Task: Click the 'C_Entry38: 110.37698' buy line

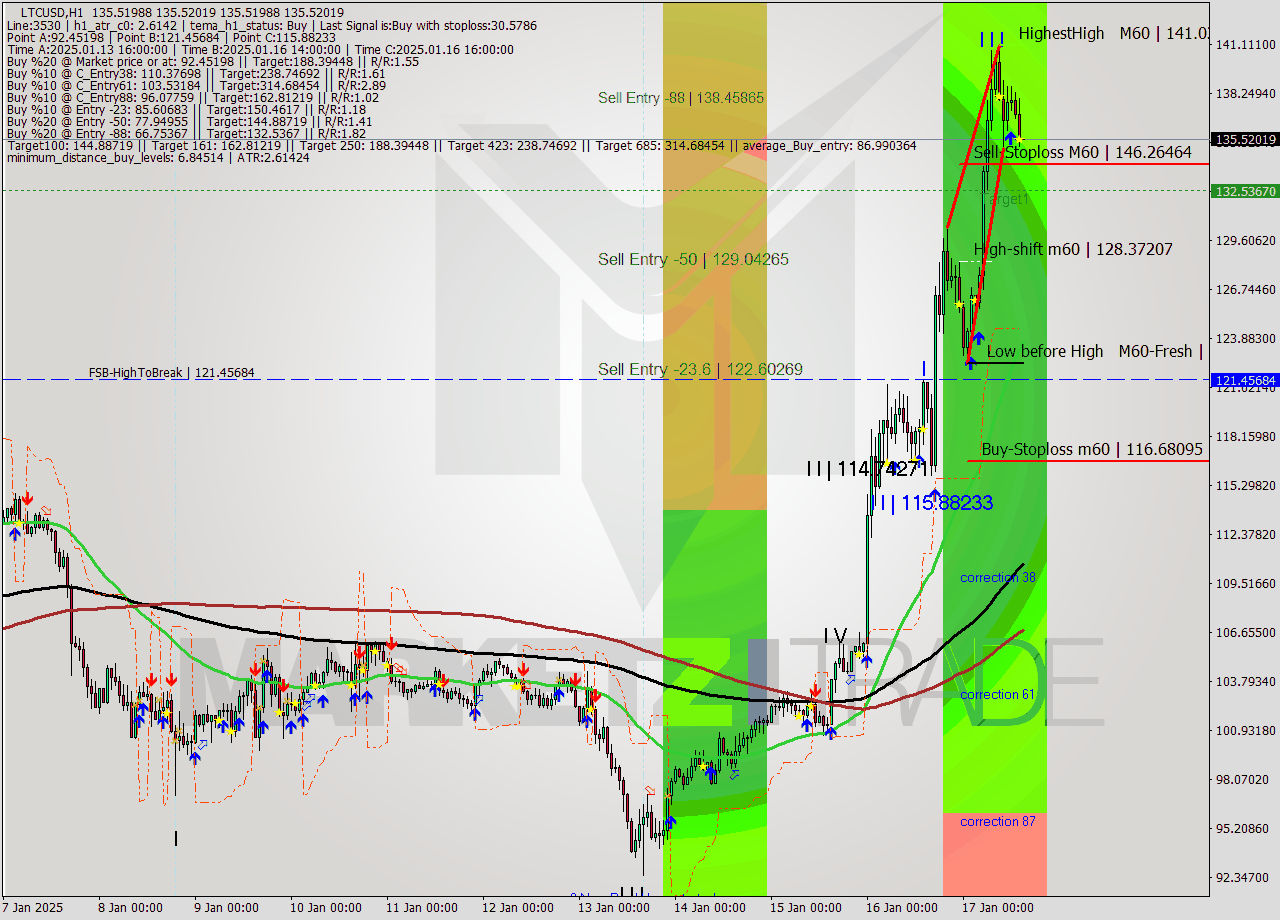Action: (x=196, y=73)
